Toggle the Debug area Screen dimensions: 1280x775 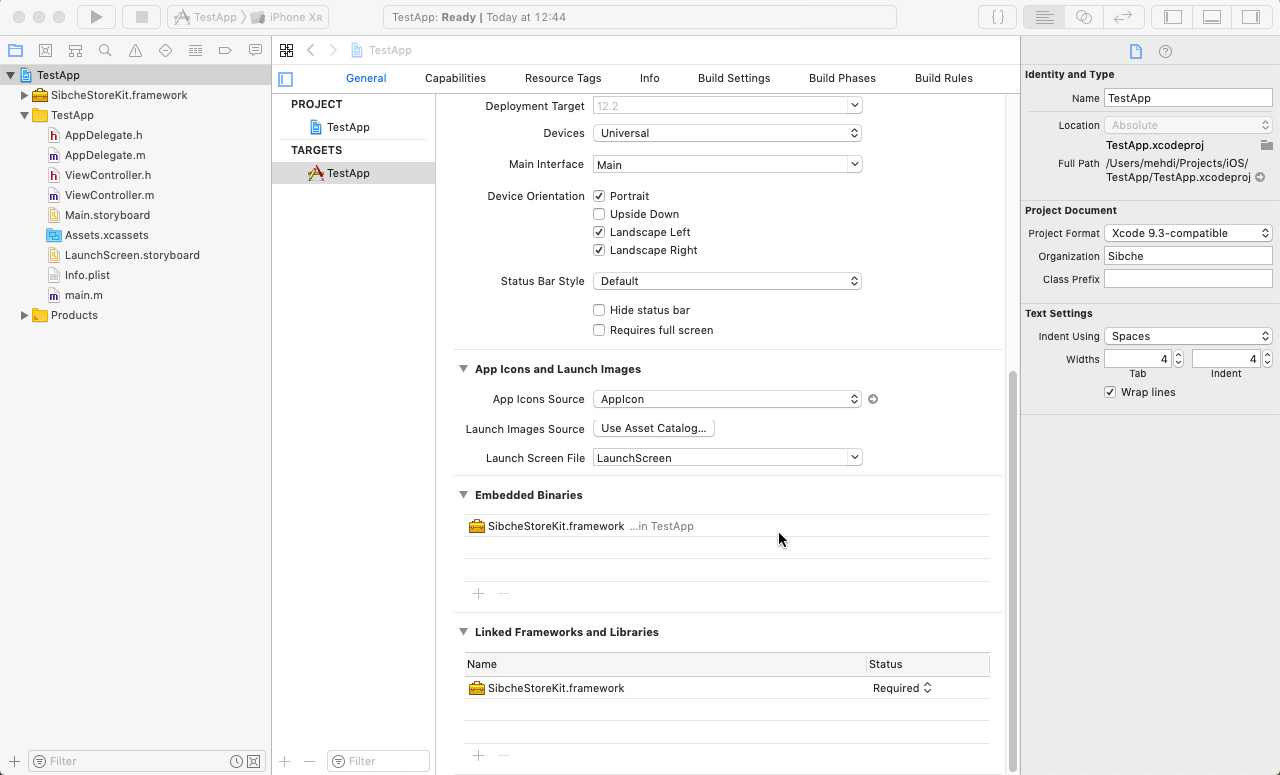click(1212, 17)
